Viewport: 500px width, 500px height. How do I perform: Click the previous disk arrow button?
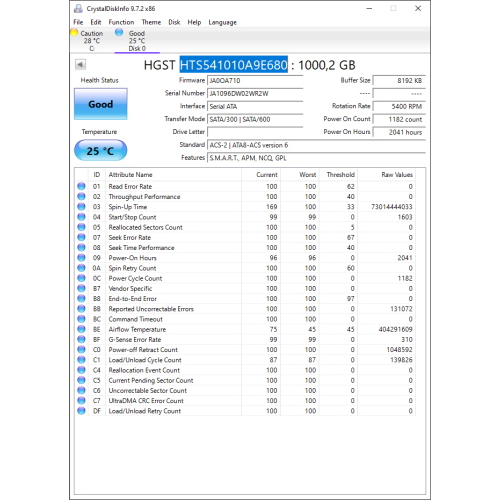[x=80, y=64]
